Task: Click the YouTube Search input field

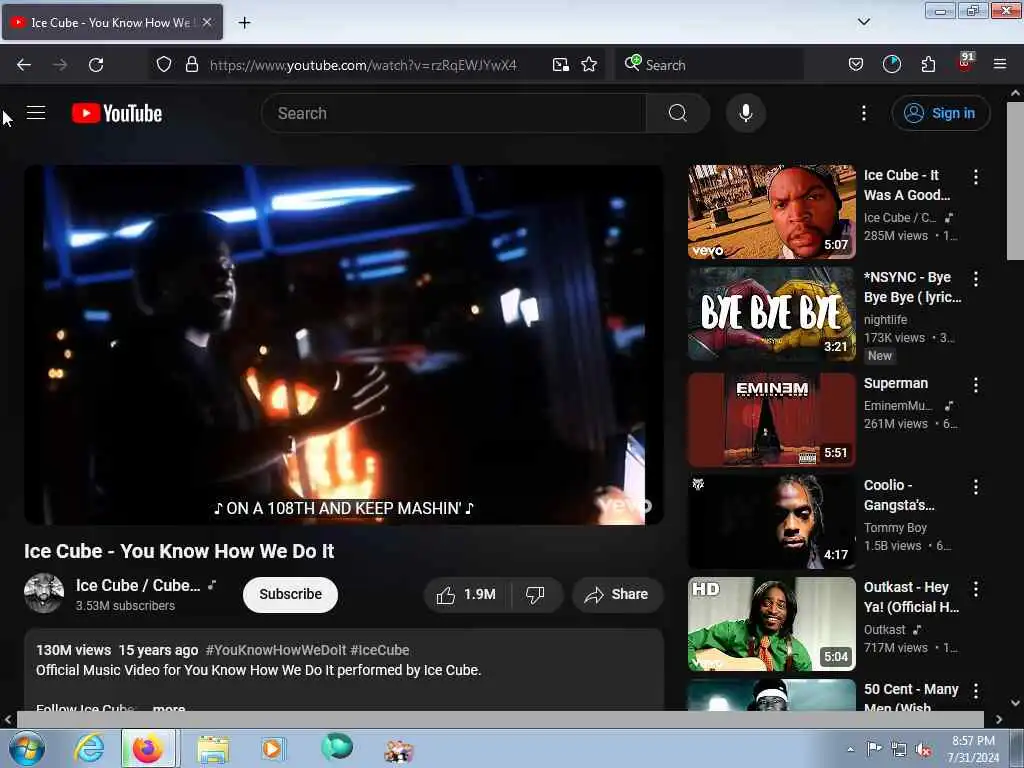Action: pos(454,113)
